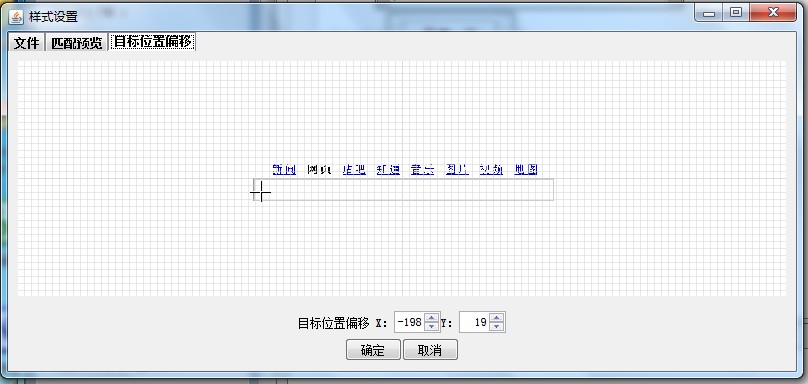Click the Java icon in title bar
This screenshot has width=808, height=384.
pos(16,16)
